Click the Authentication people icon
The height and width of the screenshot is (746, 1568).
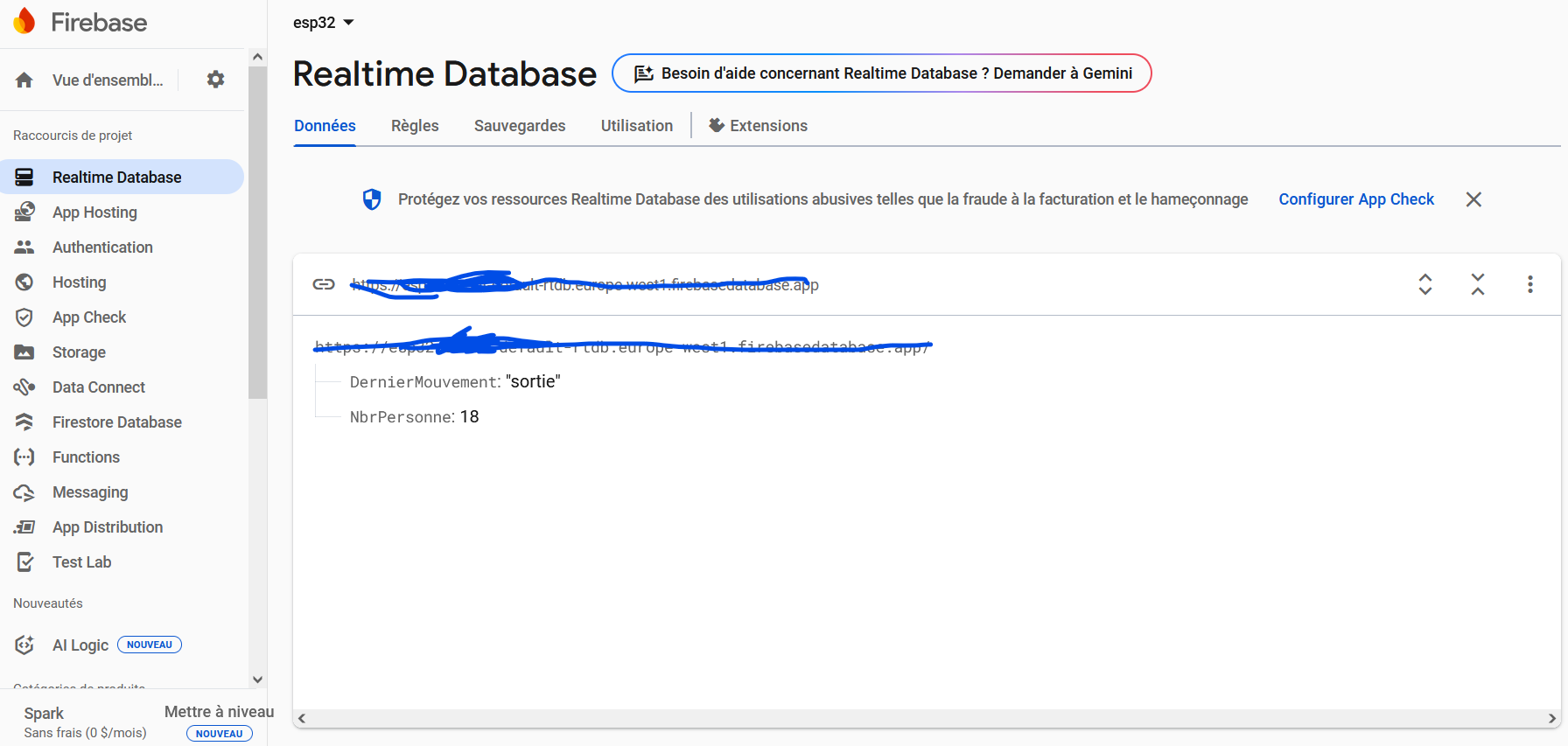(x=24, y=248)
